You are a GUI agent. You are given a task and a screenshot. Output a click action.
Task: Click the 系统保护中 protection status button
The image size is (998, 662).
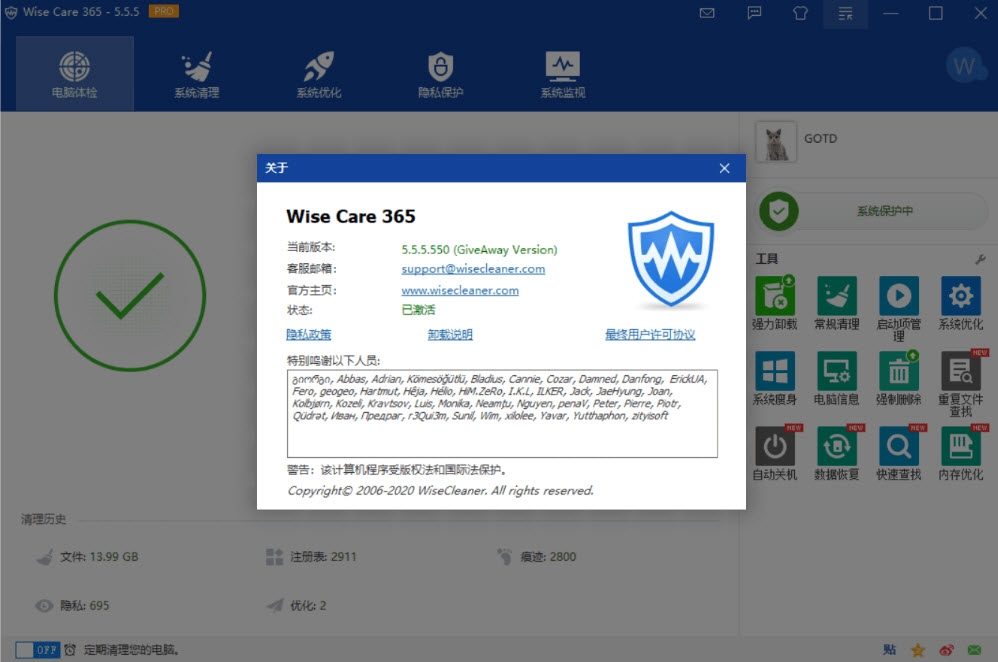pos(873,211)
